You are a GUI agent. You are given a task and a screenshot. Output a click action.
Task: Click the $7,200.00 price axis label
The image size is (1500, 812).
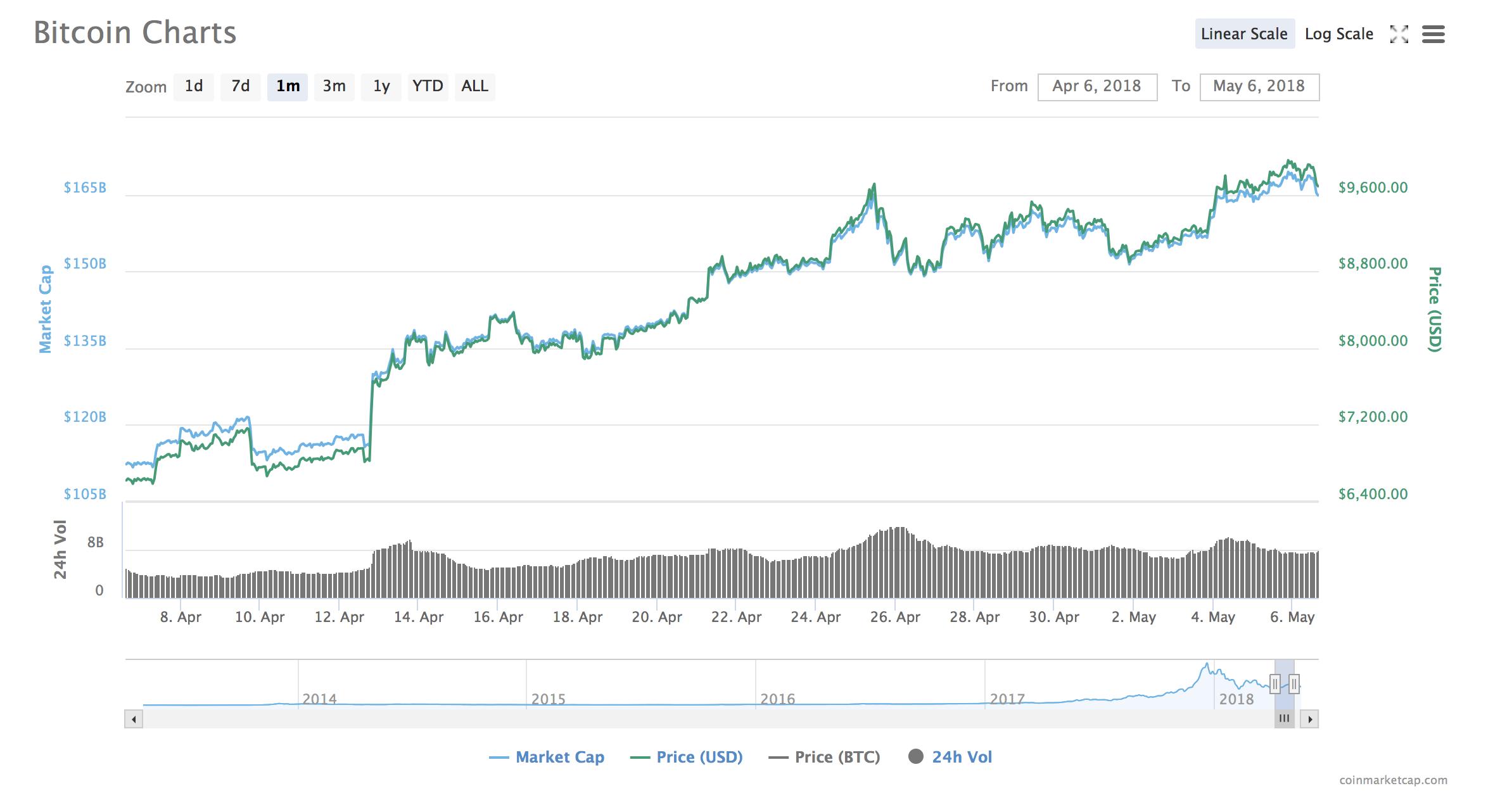[1373, 417]
